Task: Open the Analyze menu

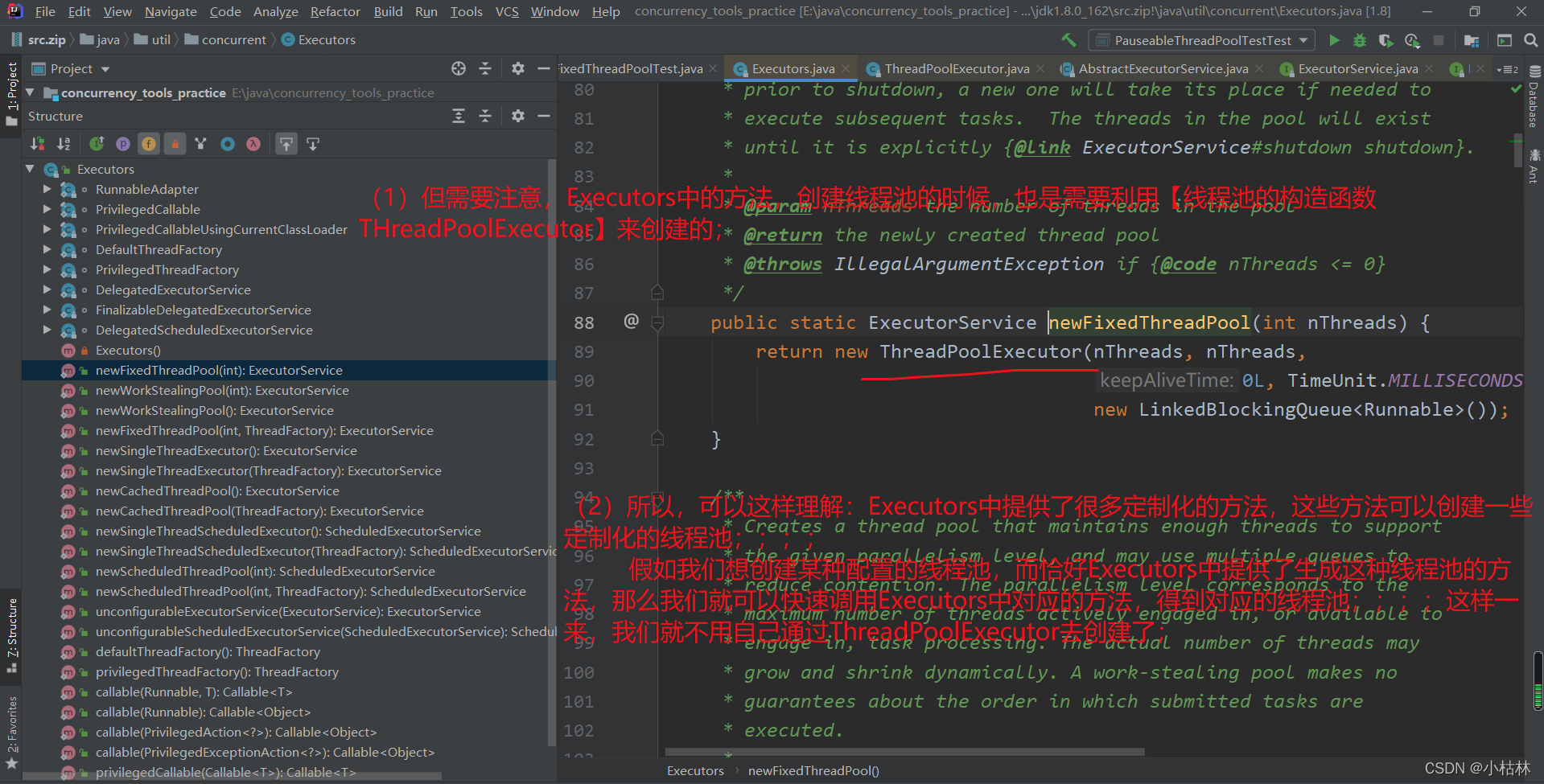Action: (x=276, y=11)
